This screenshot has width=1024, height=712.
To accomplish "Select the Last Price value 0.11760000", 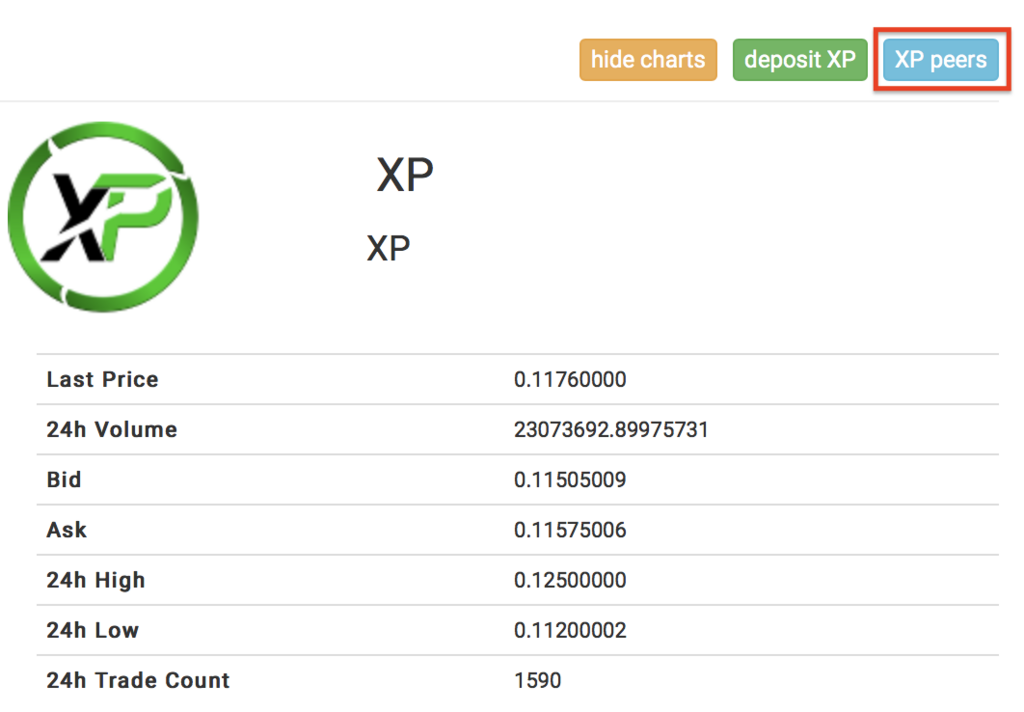I will click(x=570, y=380).
